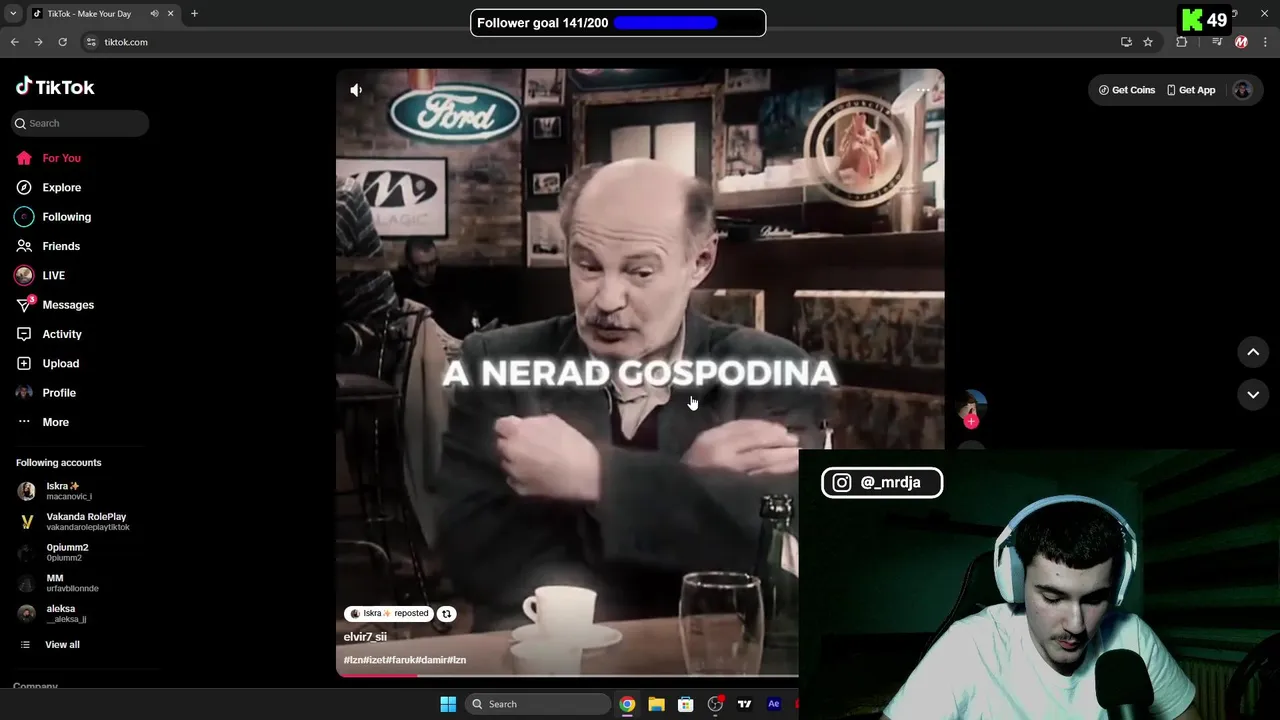
Task: Click the Get Coins button
Action: (1127, 90)
